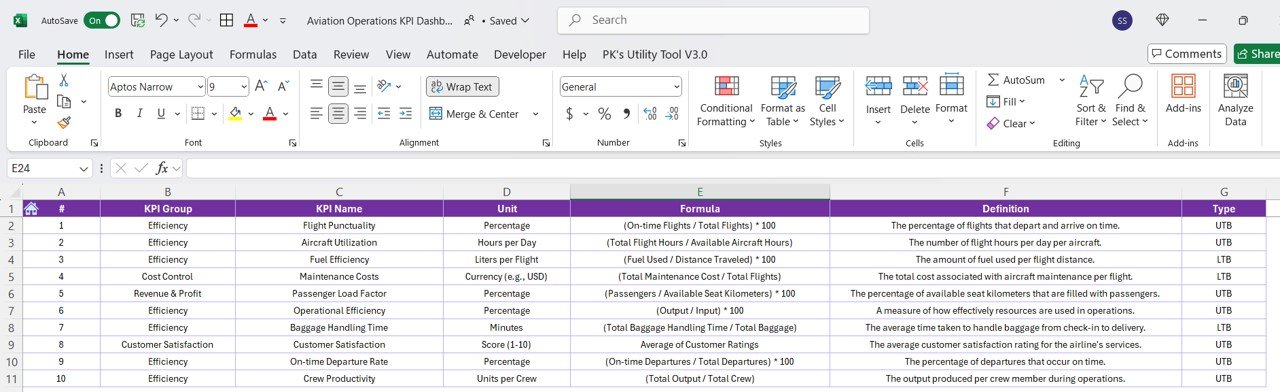
Task: Open Conditional Formatting menu
Action: click(726, 101)
